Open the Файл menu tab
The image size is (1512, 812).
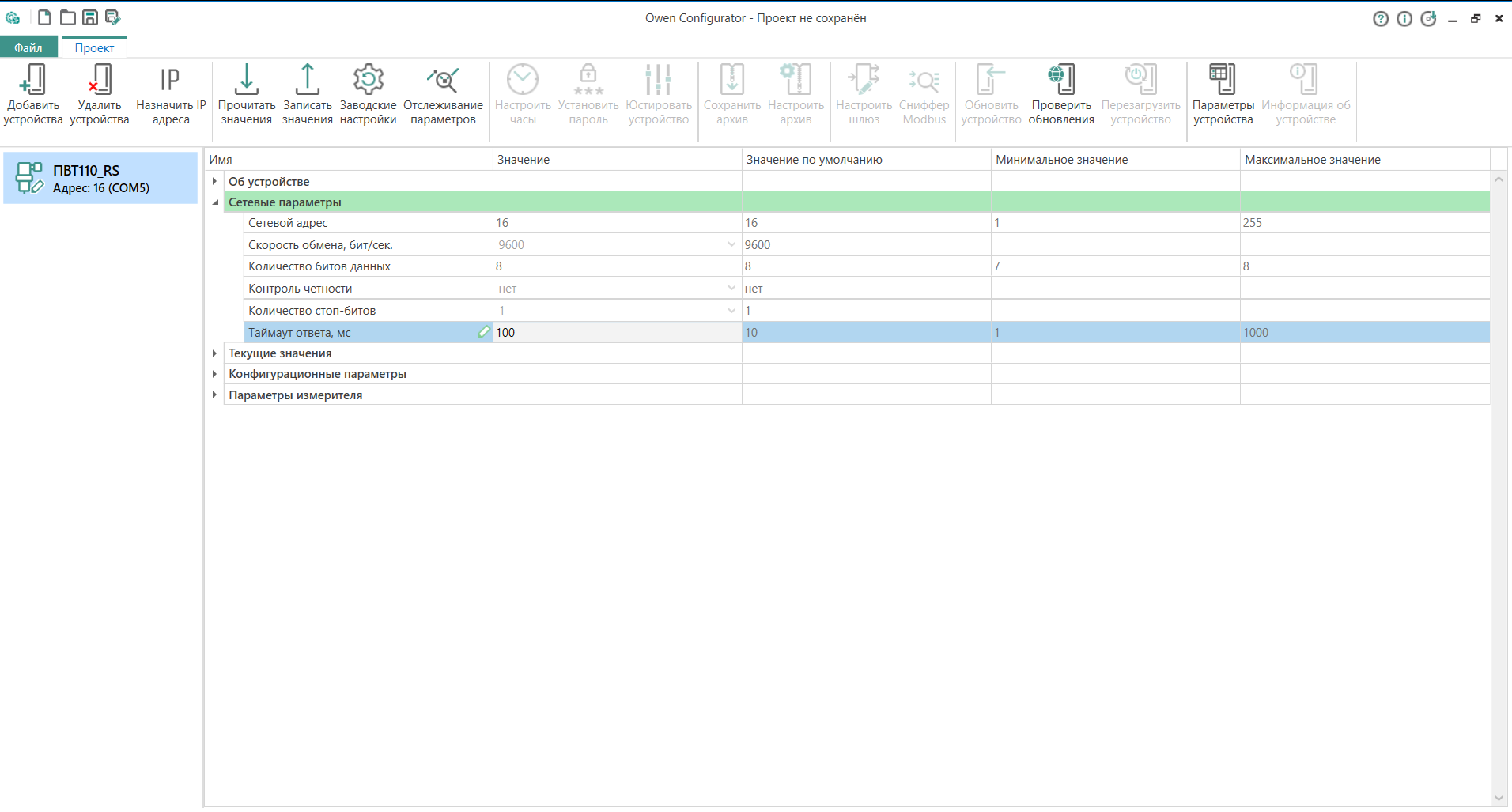tap(28, 47)
